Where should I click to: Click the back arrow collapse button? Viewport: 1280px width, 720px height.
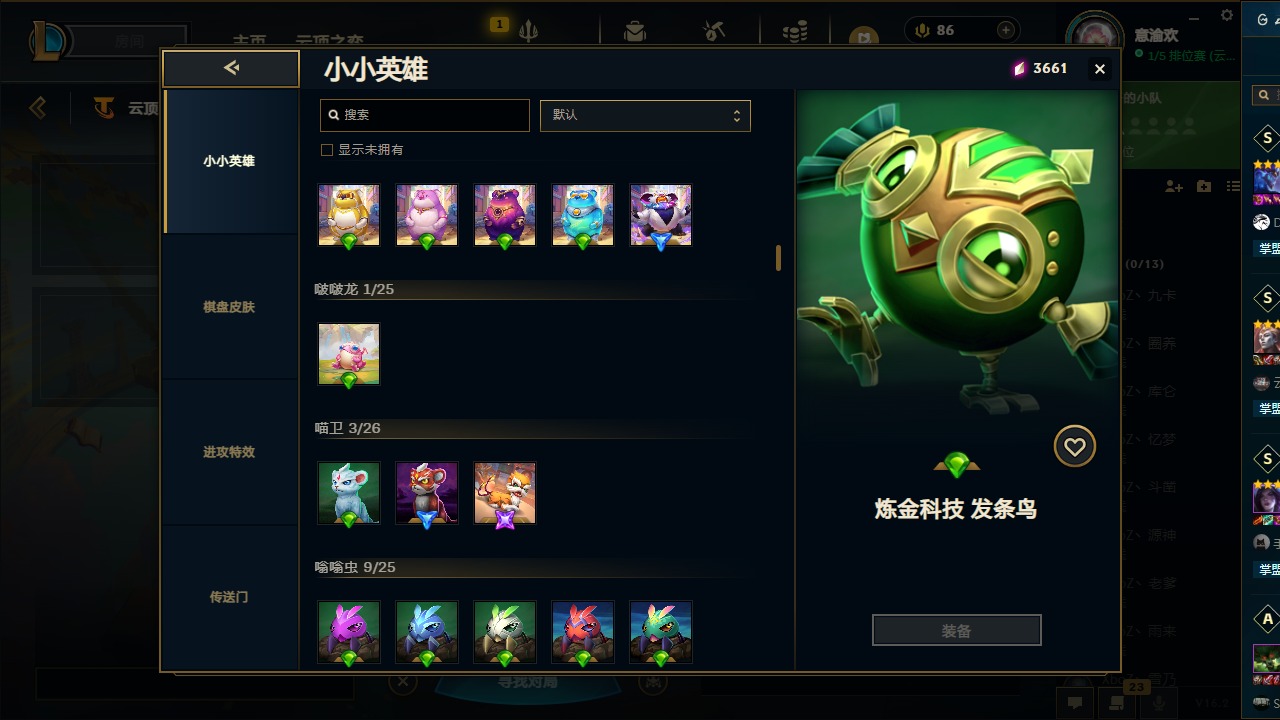click(x=231, y=68)
